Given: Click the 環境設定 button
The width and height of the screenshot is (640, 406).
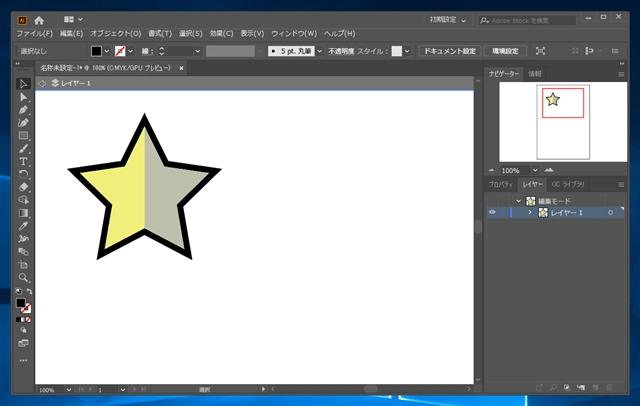Looking at the screenshot, I should tap(505, 51).
